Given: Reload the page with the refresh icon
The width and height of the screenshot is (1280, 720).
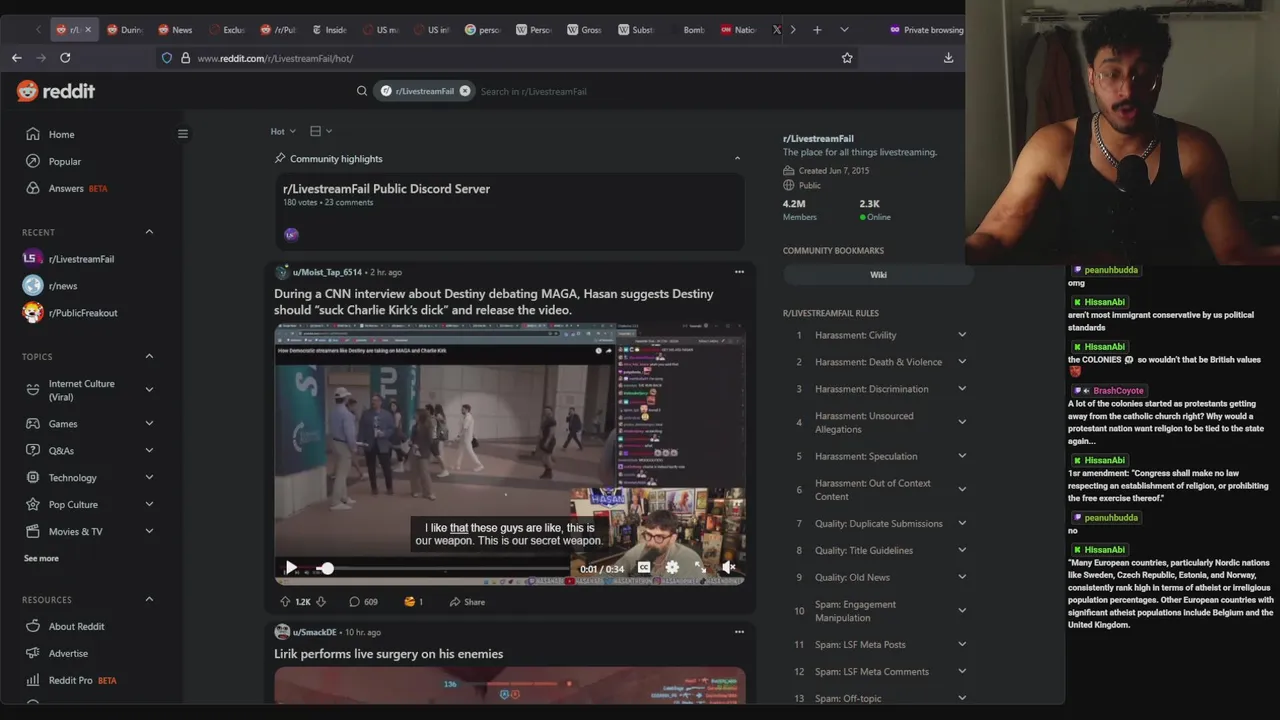Looking at the screenshot, I should coord(65,58).
